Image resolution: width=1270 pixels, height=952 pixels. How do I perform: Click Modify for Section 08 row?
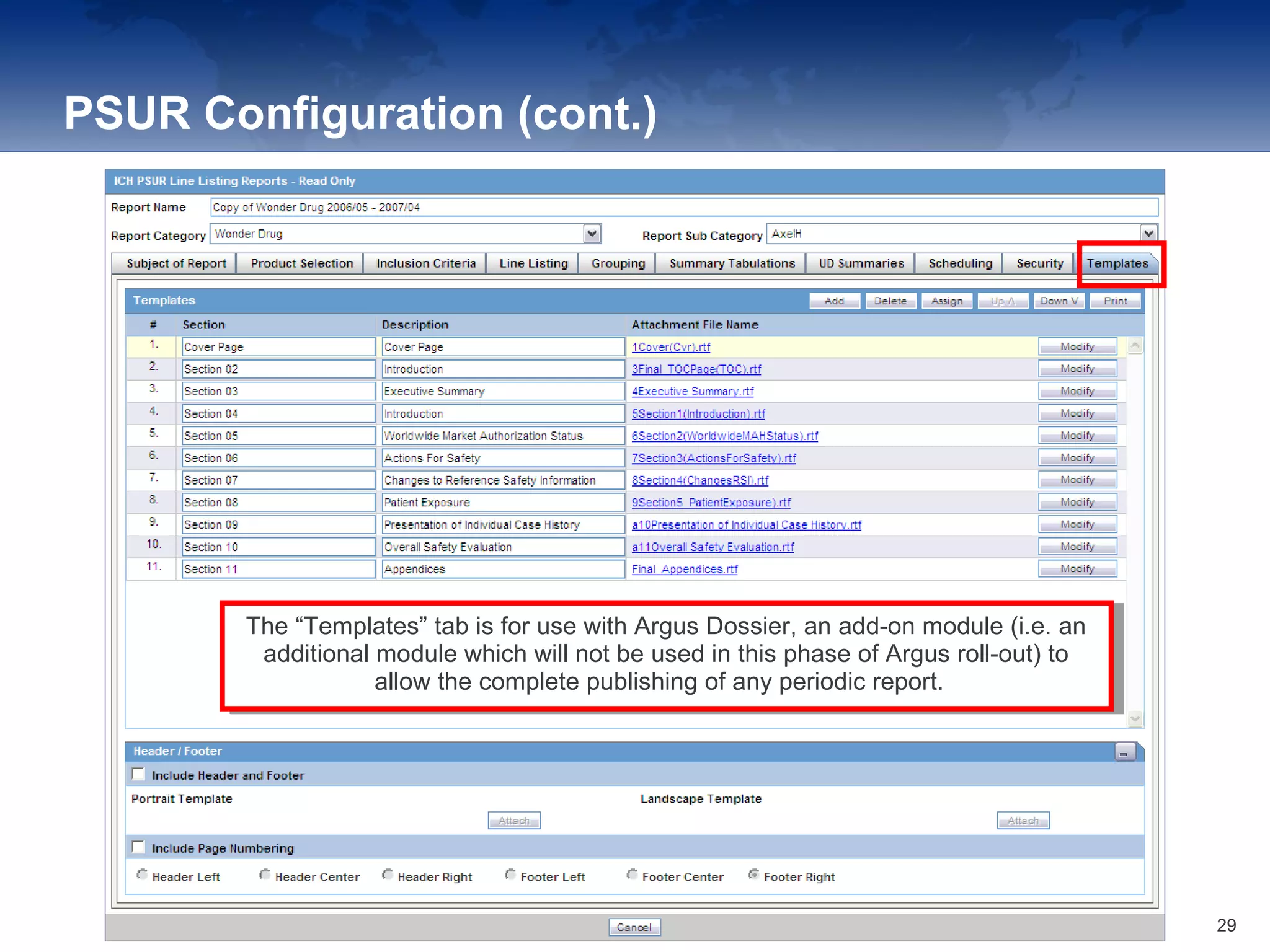click(1078, 502)
